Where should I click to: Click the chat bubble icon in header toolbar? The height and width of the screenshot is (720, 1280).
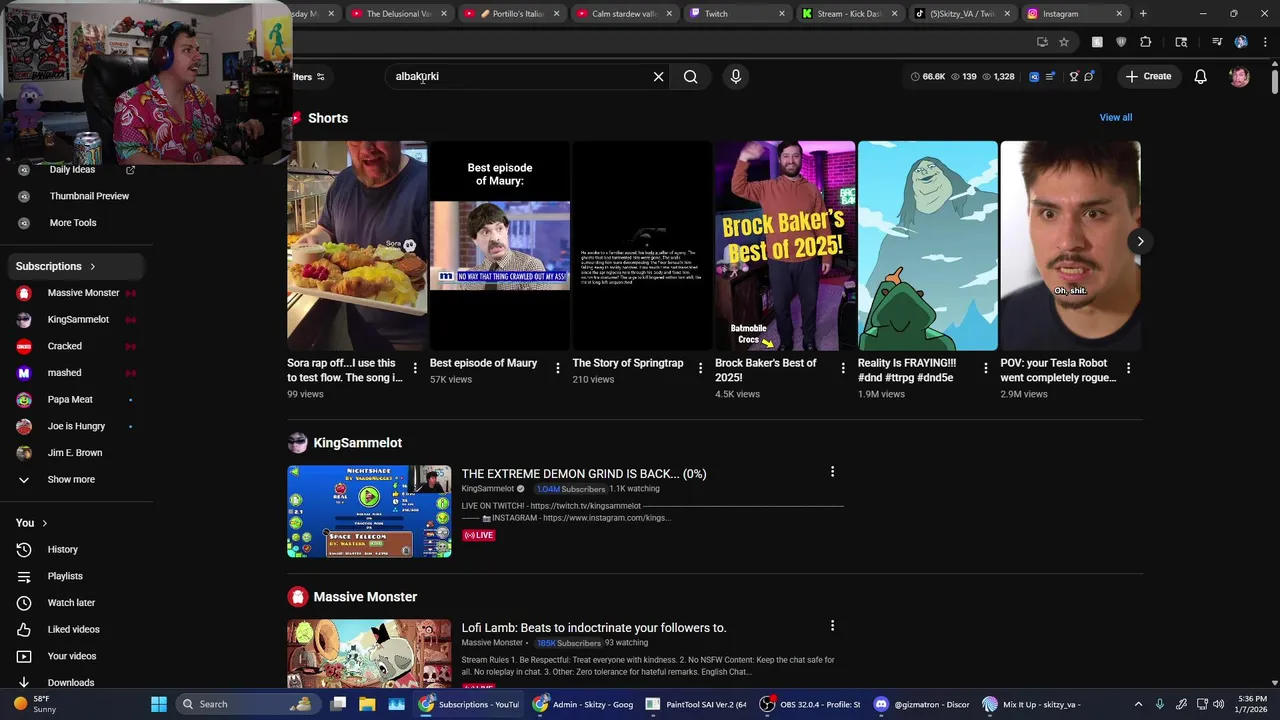[x=1089, y=76]
